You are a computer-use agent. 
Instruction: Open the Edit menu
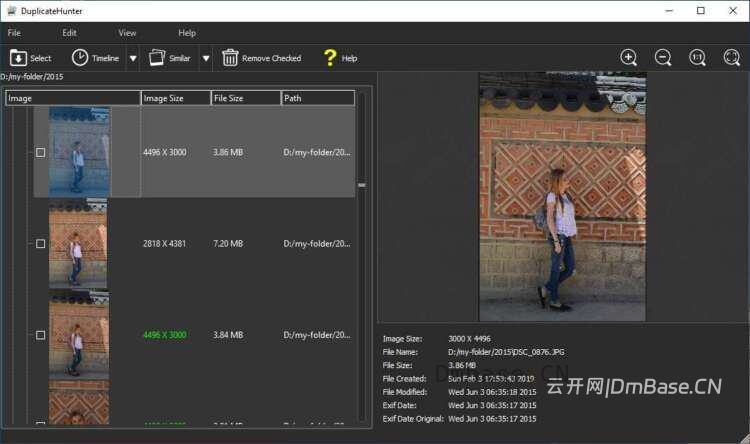69,33
